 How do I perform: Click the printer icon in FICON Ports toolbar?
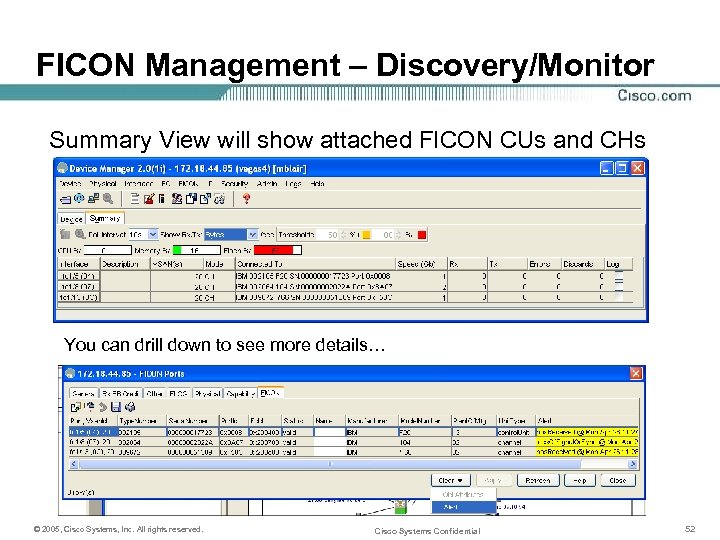(130, 407)
